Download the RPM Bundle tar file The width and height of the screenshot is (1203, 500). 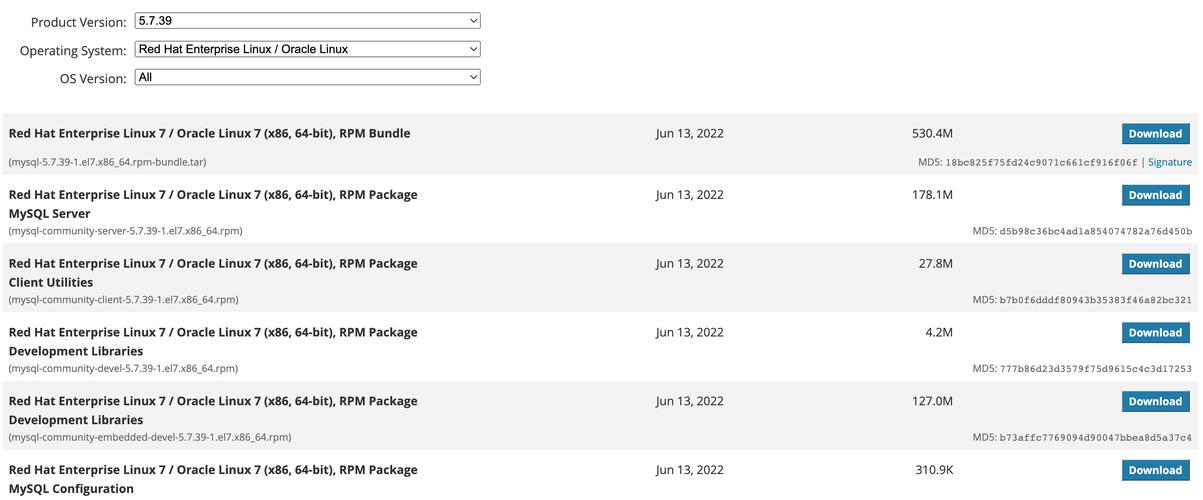tap(1155, 134)
